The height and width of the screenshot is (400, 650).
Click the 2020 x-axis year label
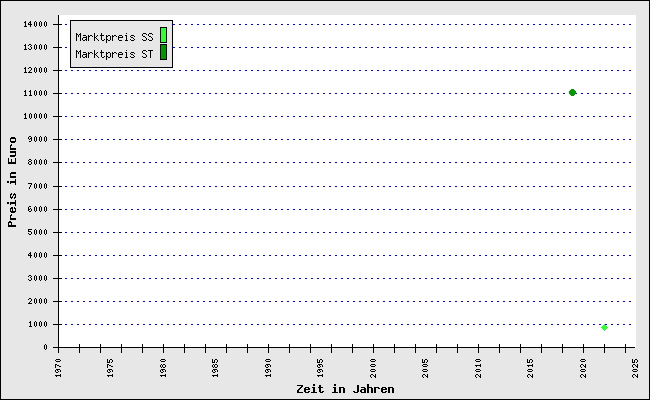coord(583,368)
